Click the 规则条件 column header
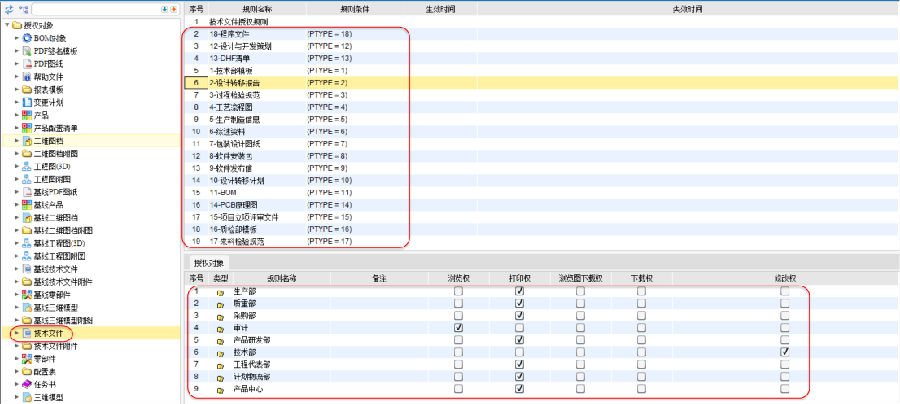 355,9
